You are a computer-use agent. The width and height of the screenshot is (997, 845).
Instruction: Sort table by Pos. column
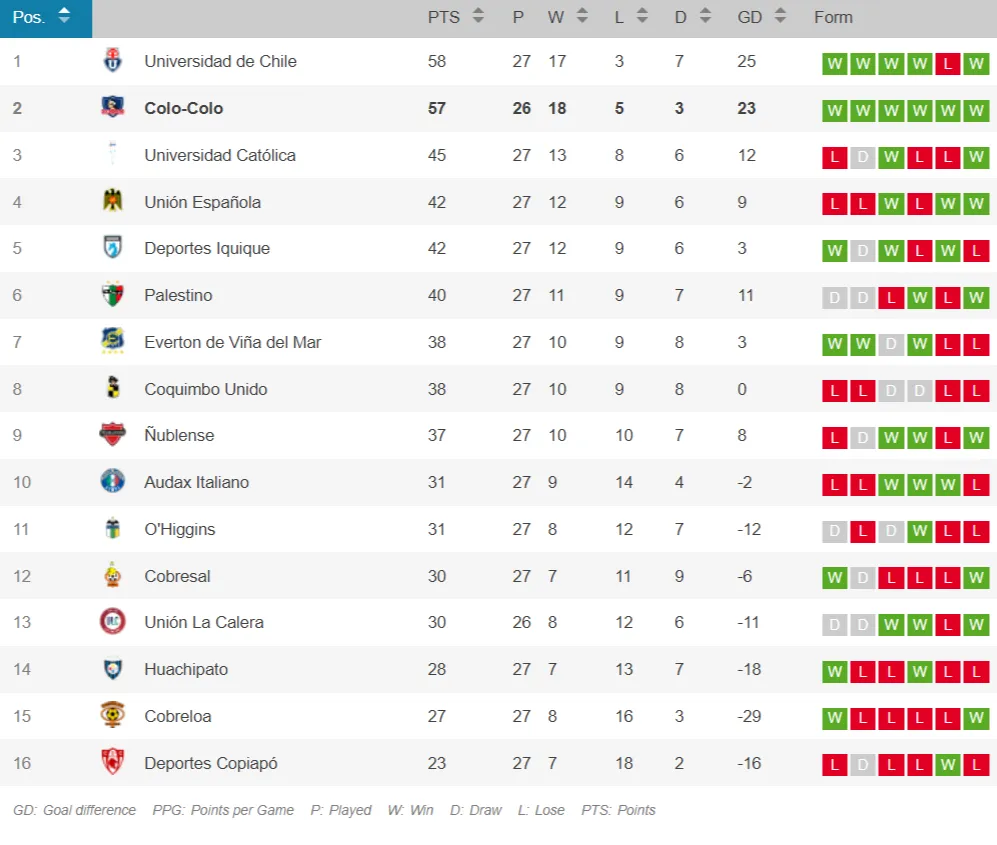[41, 17]
